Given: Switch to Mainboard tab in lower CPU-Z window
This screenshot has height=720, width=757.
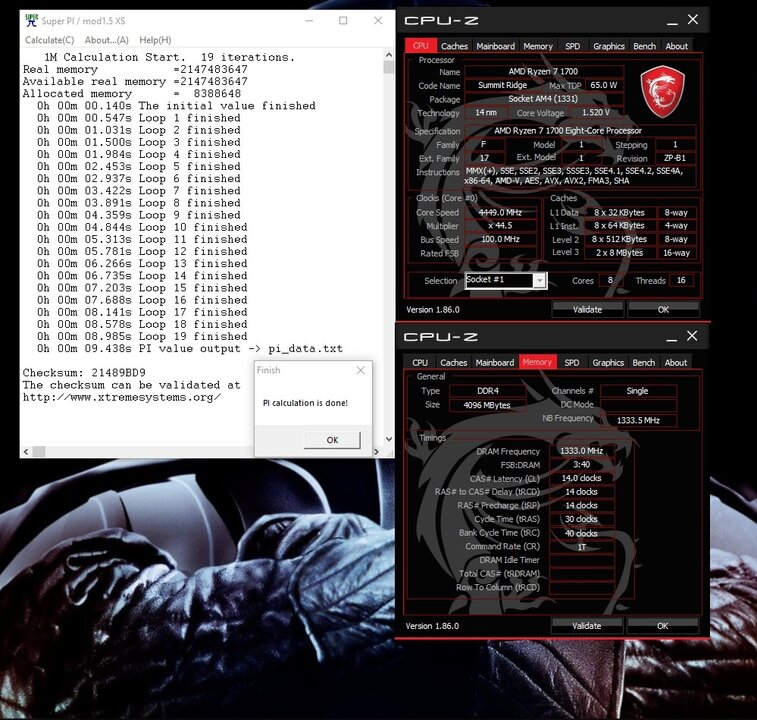Looking at the screenshot, I should pos(494,363).
